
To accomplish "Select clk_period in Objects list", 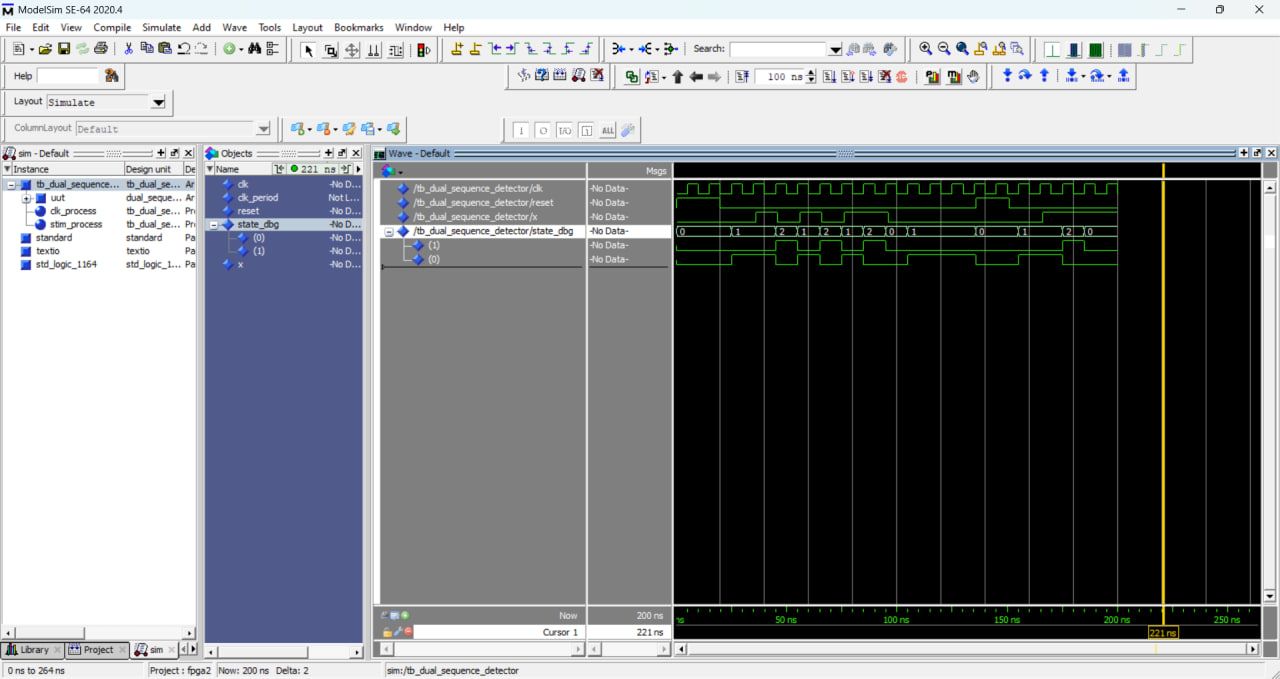I will click(x=258, y=198).
